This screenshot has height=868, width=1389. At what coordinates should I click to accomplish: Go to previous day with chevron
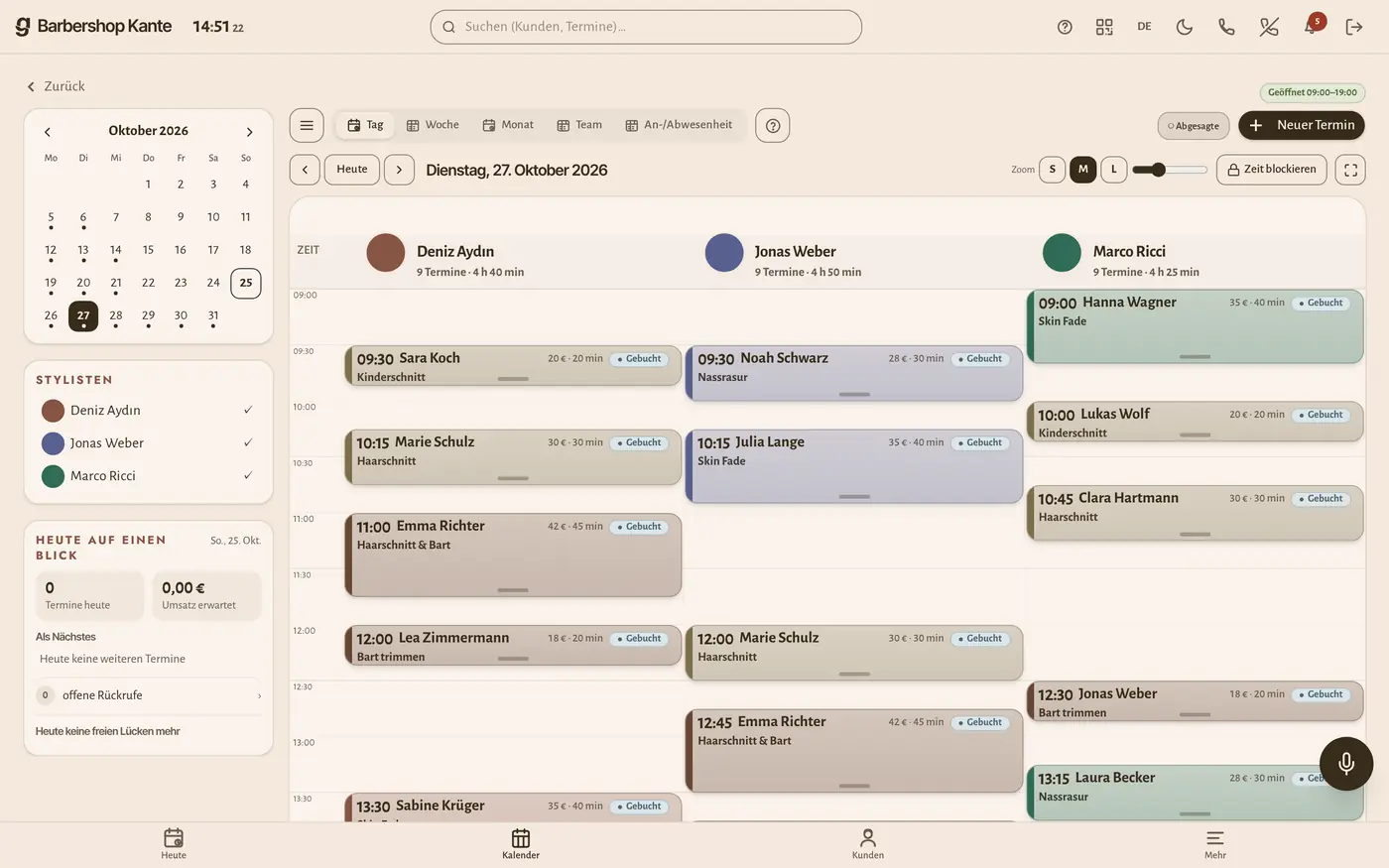coord(305,170)
